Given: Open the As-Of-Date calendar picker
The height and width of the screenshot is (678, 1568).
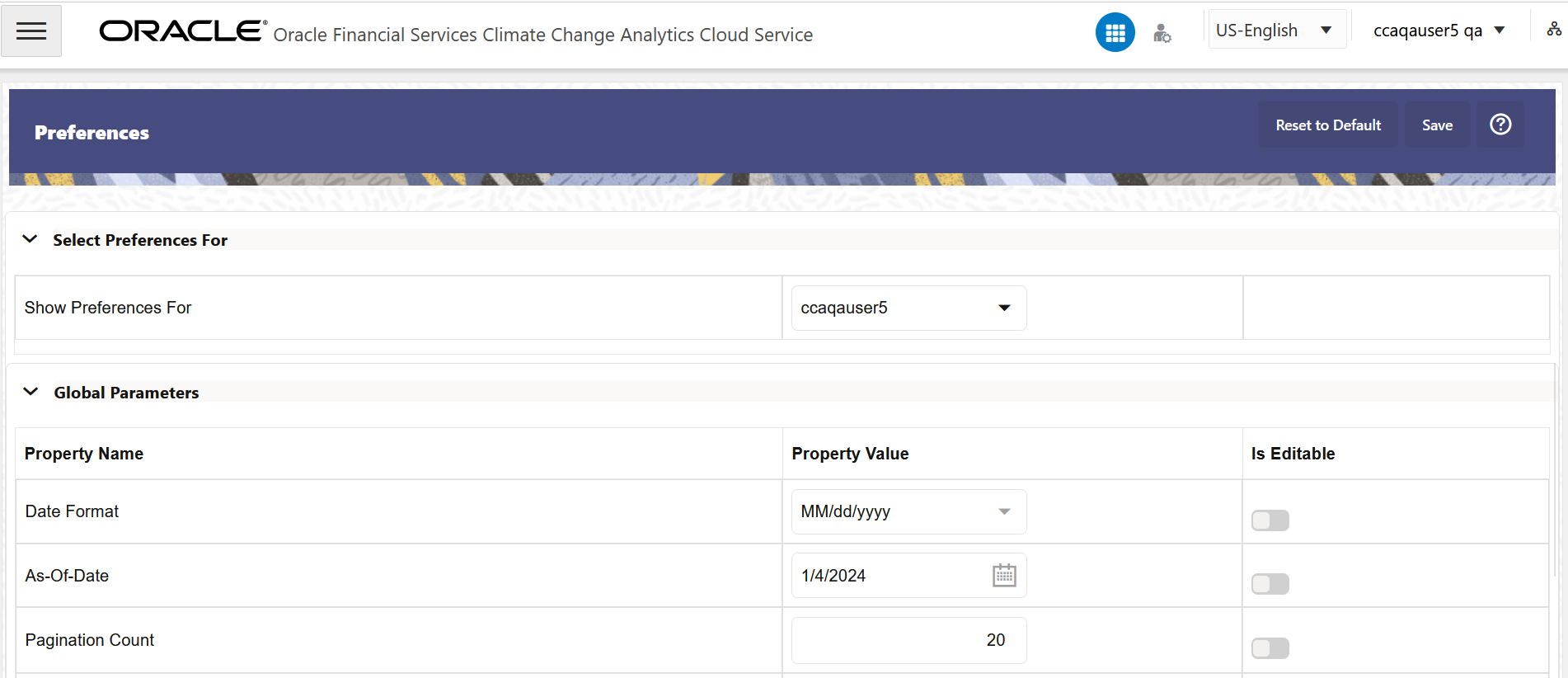Looking at the screenshot, I should tap(1004, 576).
